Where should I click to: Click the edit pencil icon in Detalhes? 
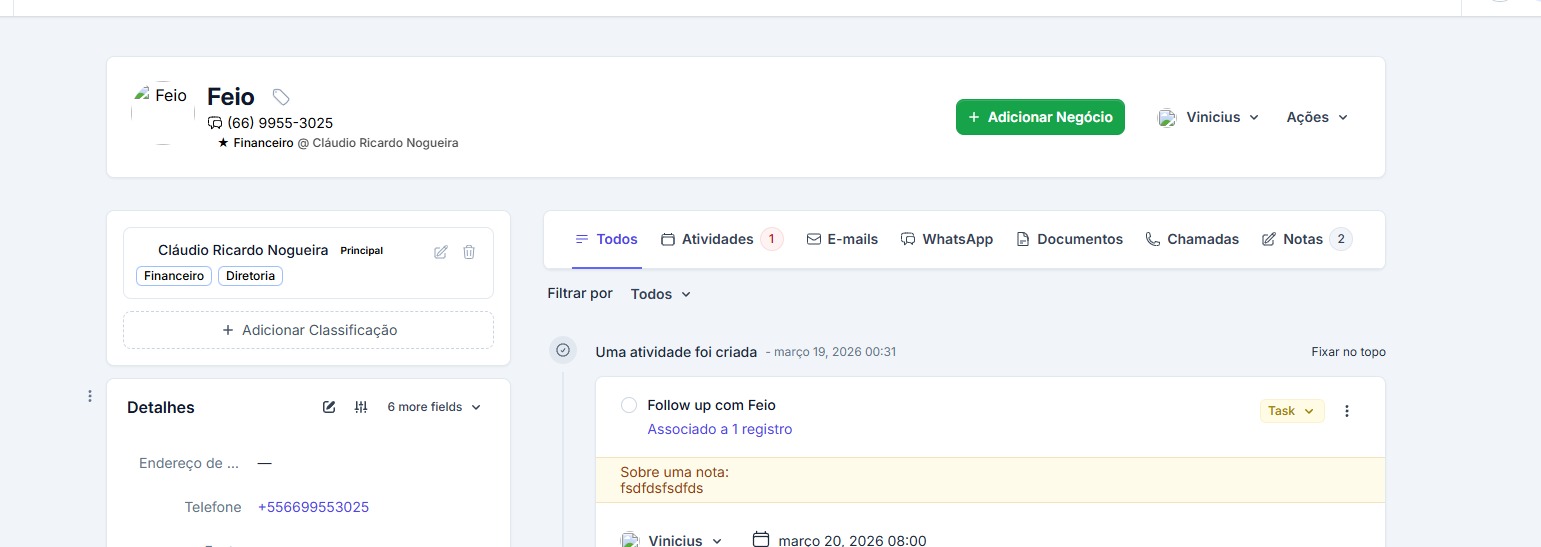(x=329, y=407)
